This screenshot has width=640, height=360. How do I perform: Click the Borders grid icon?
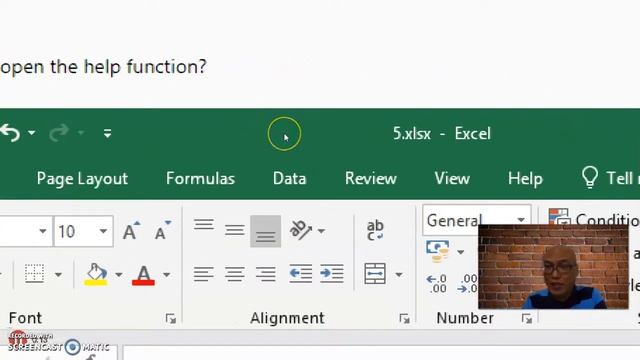[34, 273]
